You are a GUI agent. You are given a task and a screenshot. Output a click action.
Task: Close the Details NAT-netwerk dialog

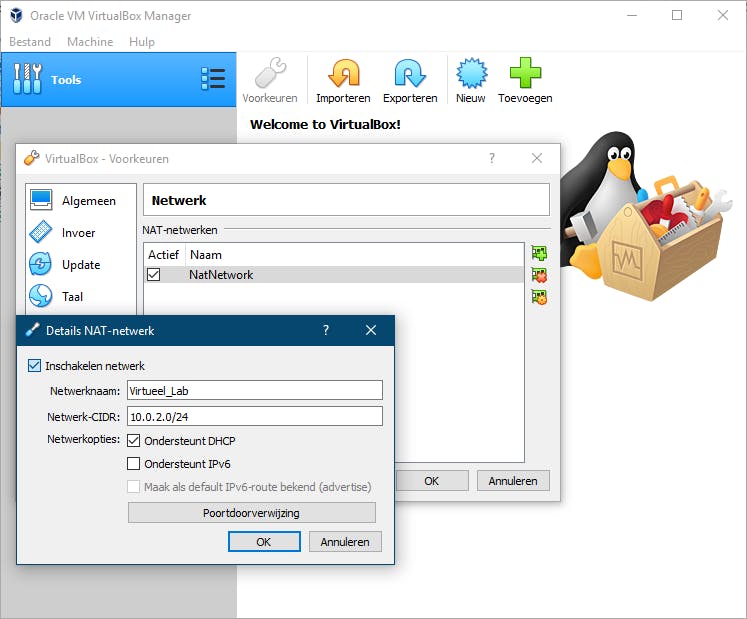371,330
